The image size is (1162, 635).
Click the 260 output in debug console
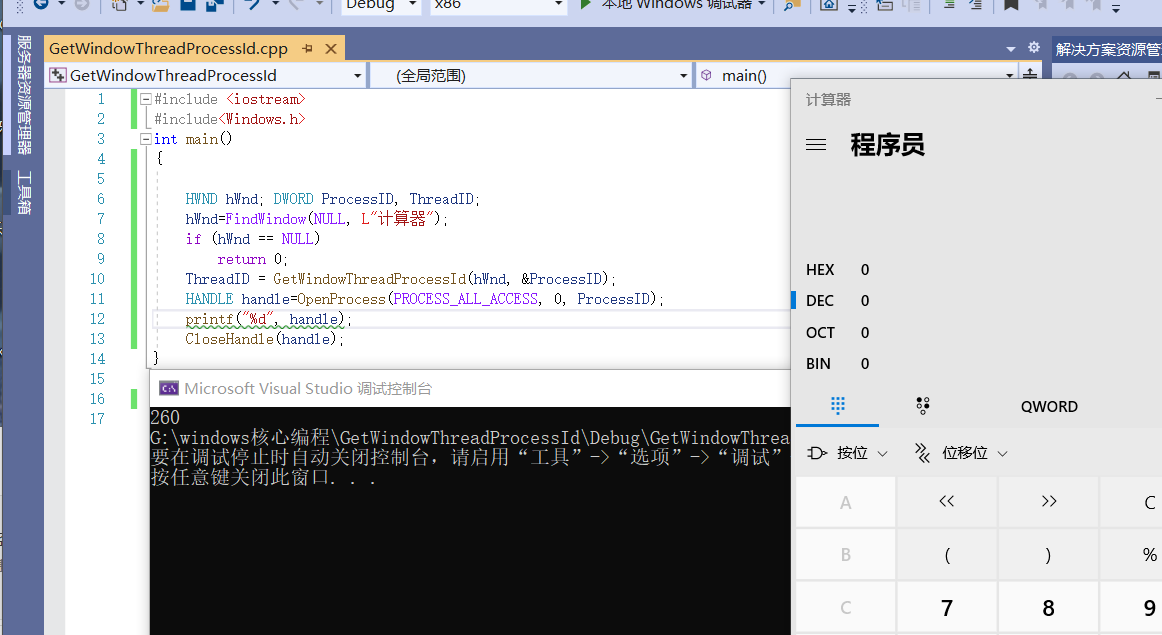click(x=165, y=417)
